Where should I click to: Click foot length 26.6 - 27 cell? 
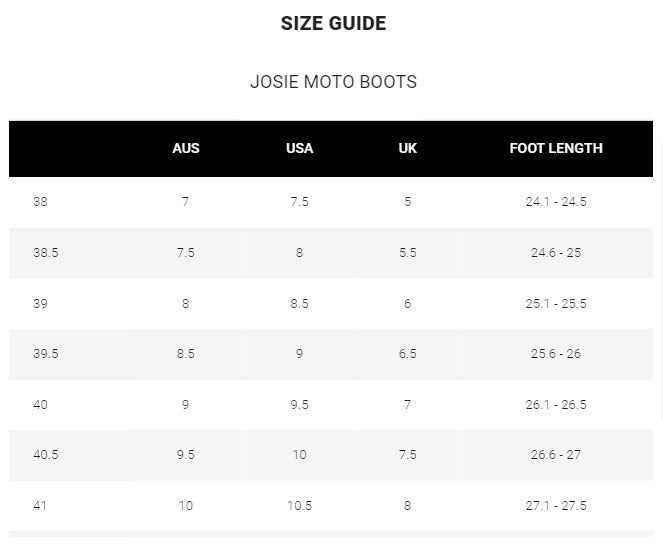pos(556,455)
